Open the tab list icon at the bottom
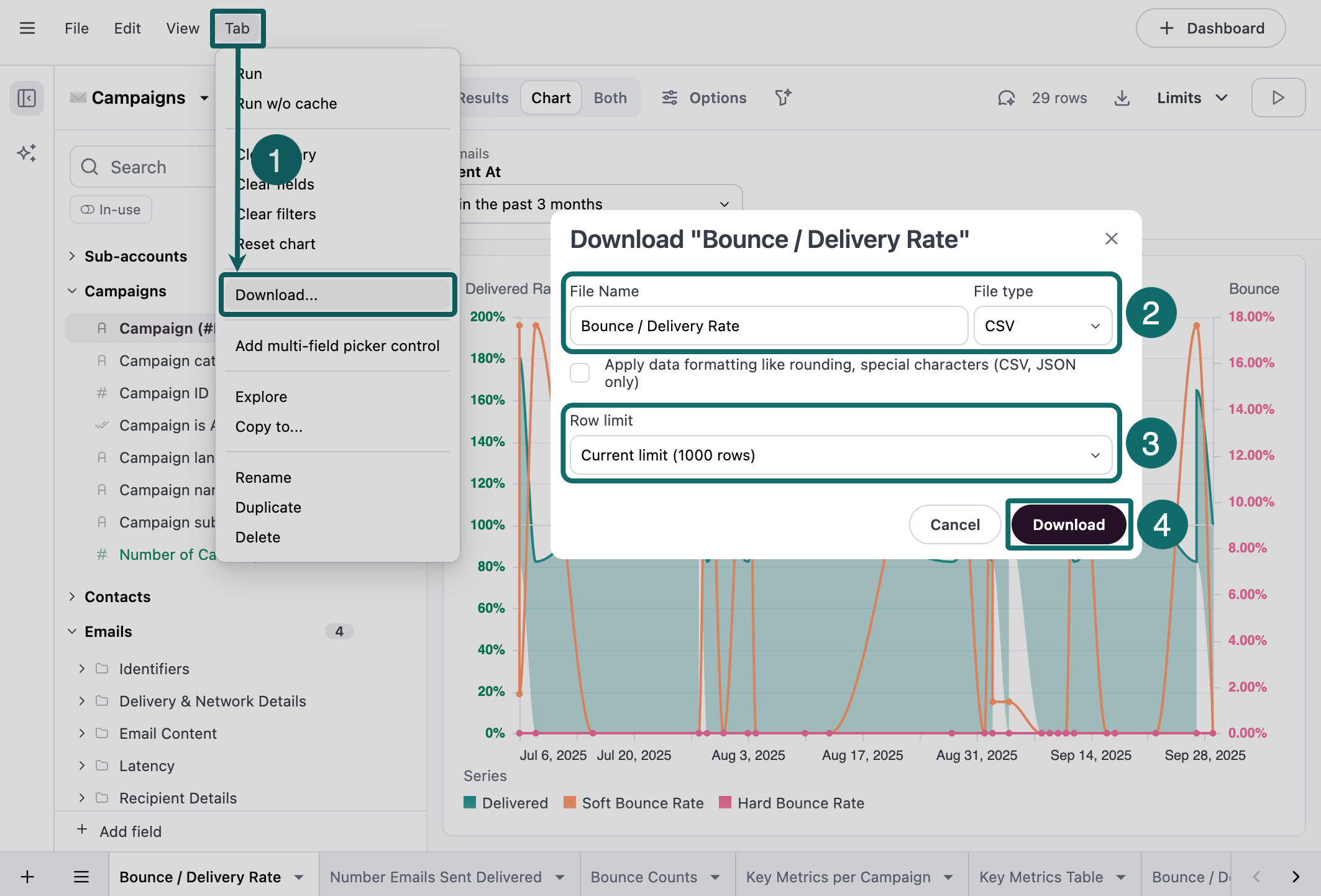1321x896 pixels. tap(81, 877)
